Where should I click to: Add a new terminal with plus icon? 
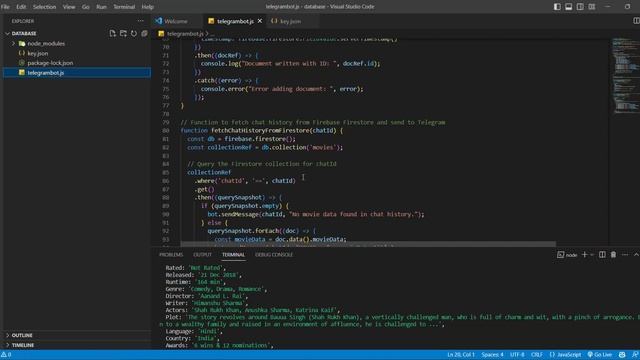point(584,255)
